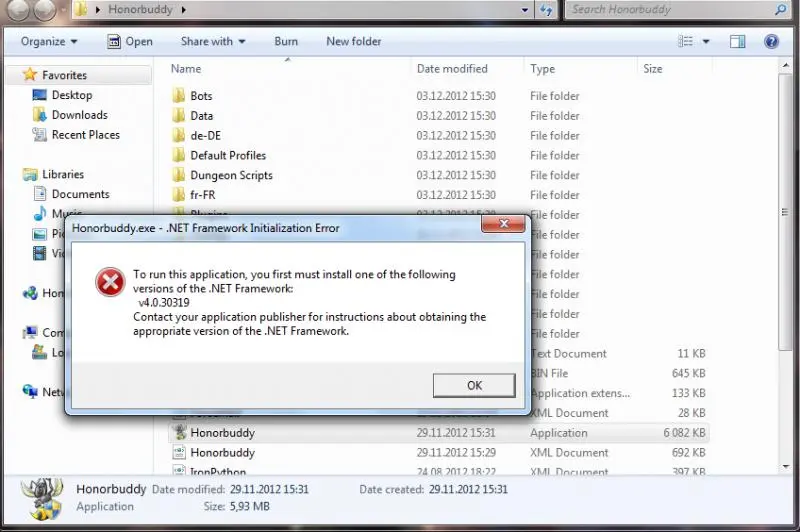Click the Computer icon in navigation pane
This screenshot has height=532, width=800.
30,333
